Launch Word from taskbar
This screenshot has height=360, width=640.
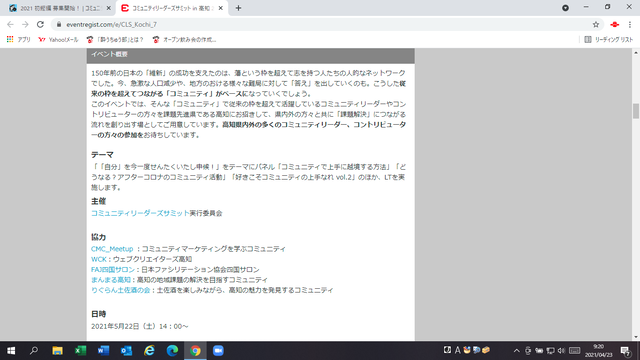(x=103, y=351)
